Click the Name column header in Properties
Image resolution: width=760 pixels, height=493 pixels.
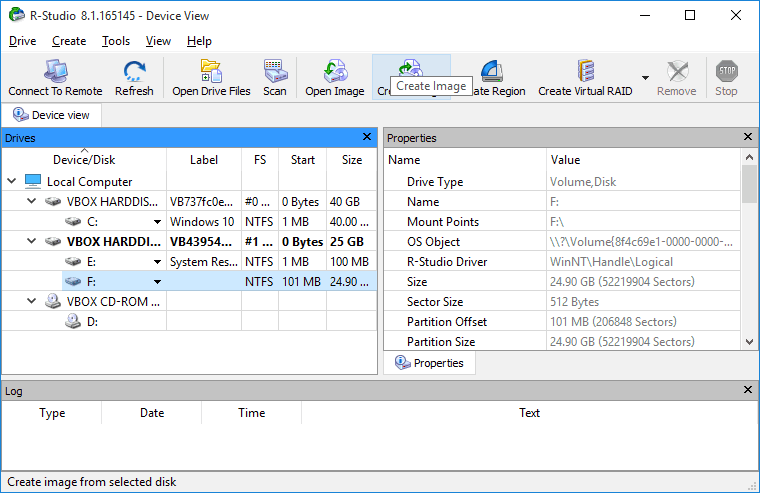point(465,159)
